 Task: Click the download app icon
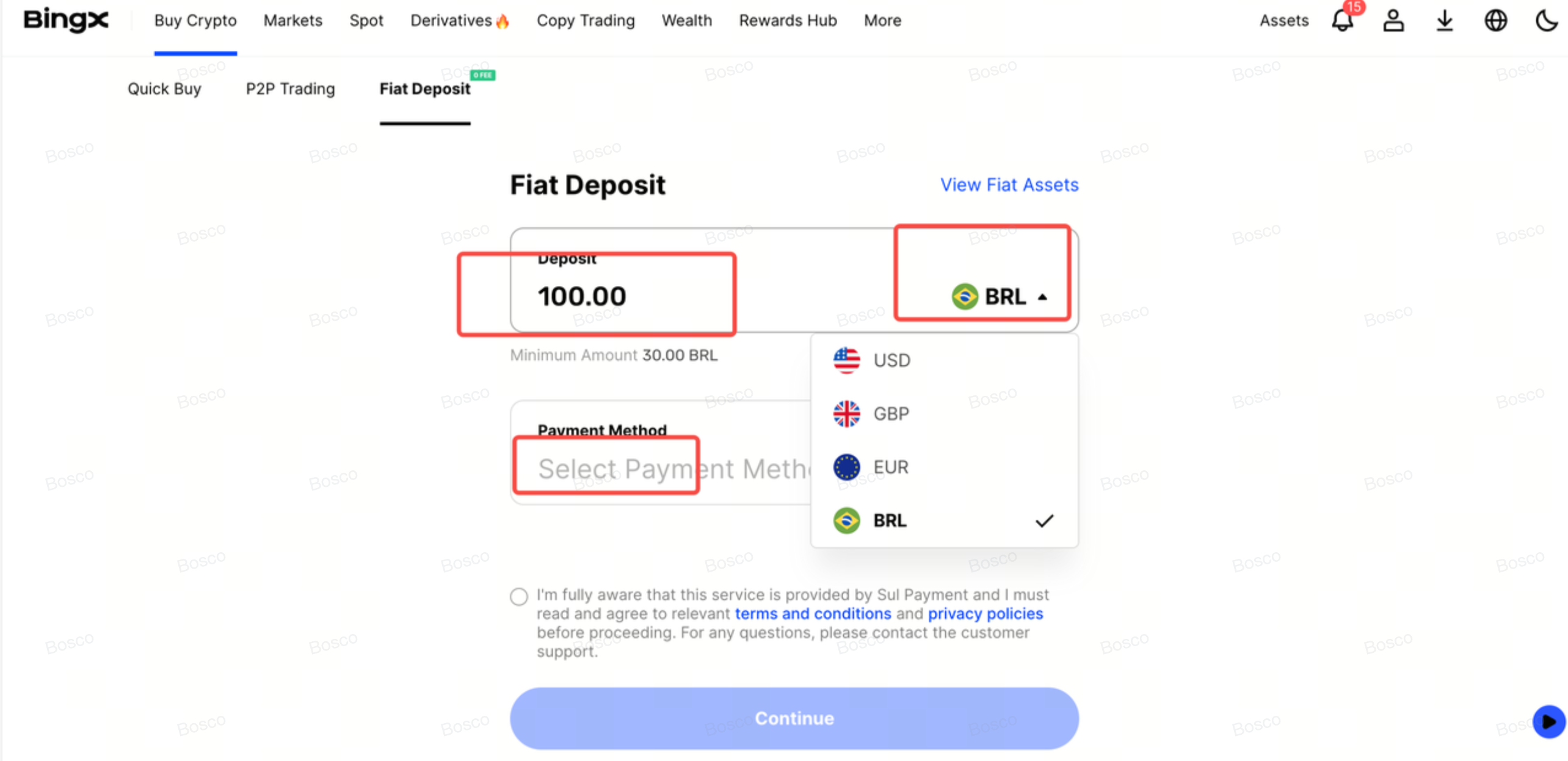pos(1444,21)
